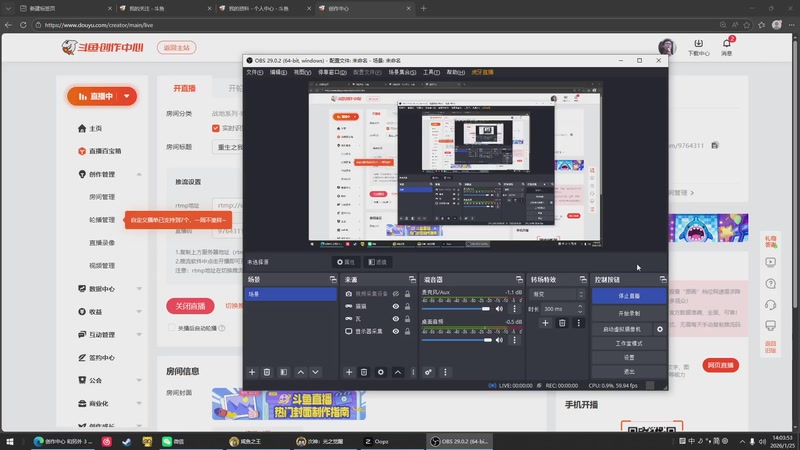Open OBS 文件 menu
Image resolution: width=800 pixels, height=450 pixels.
point(255,72)
